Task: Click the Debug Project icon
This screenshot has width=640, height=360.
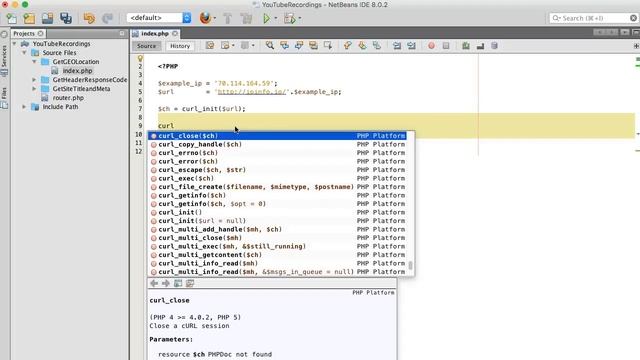Action: tap(289, 18)
